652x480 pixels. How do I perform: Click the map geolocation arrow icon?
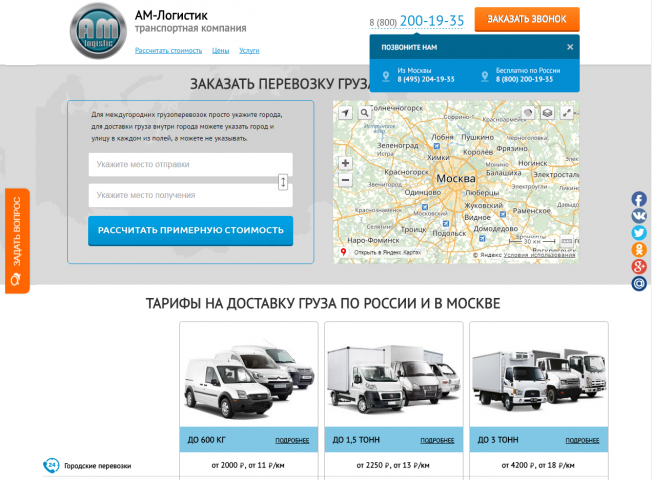pyautogui.click(x=345, y=113)
